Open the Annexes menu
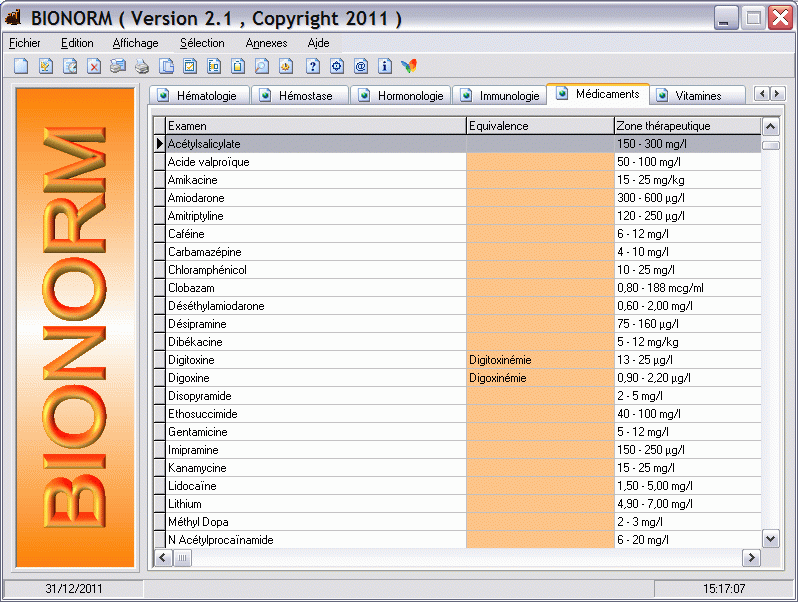The height and width of the screenshot is (602, 798). [266, 43]
